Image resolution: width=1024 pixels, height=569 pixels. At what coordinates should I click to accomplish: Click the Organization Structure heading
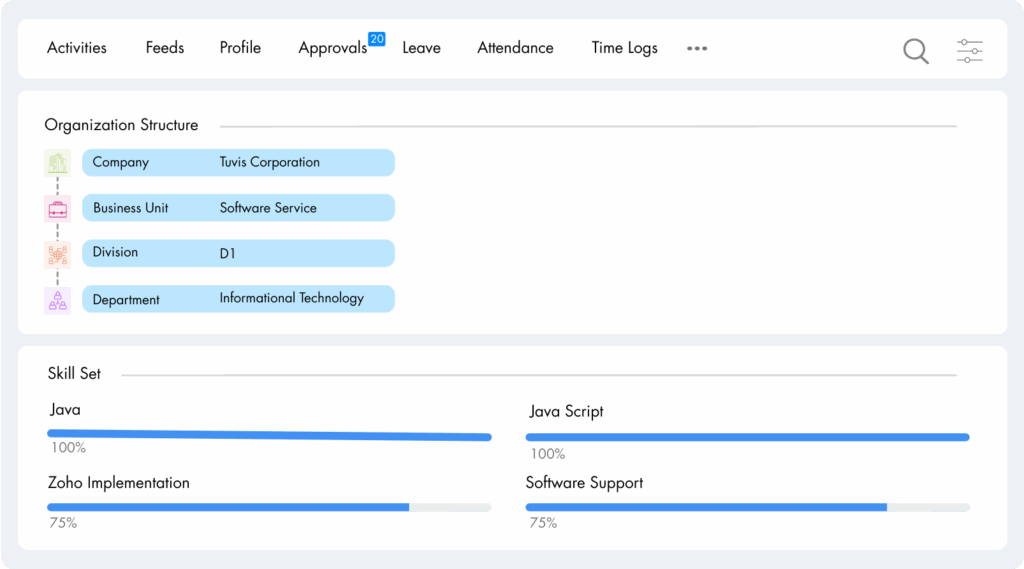click(121, 125)
